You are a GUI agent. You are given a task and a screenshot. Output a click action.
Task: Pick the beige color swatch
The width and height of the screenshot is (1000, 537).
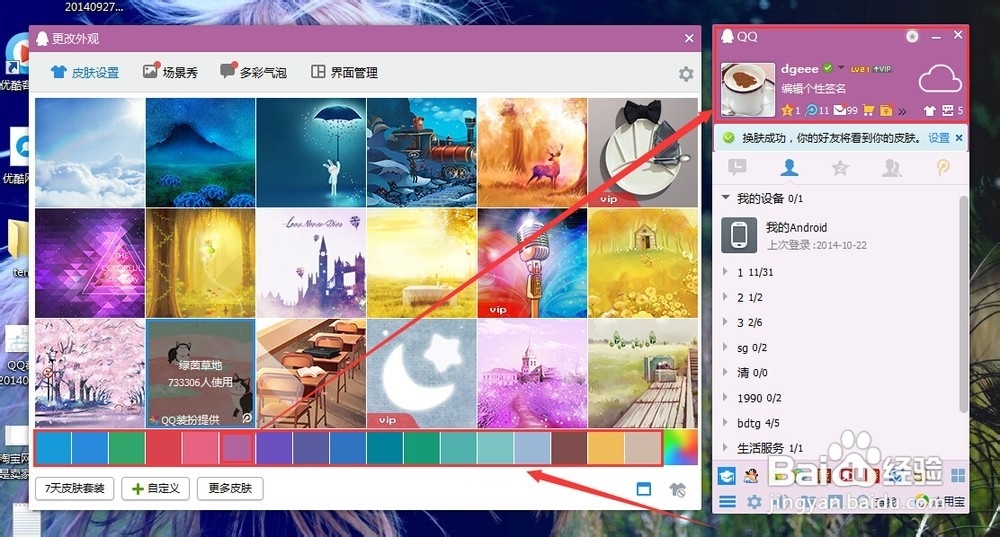tap(643, 447)
